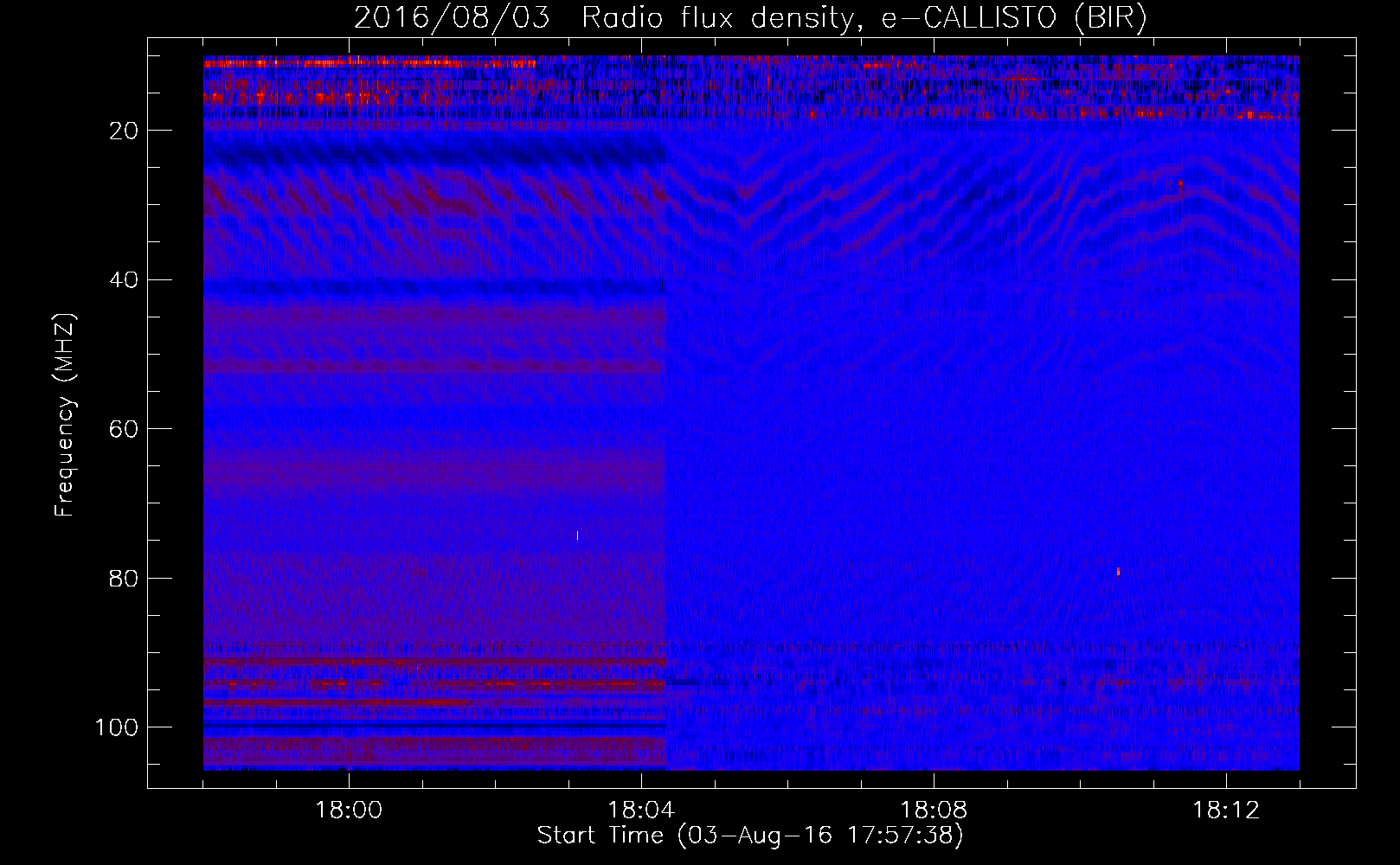Click the "18:04" time tick label
The height and width of the screenshot is (865, 1400).
click(x=641, y=811)
